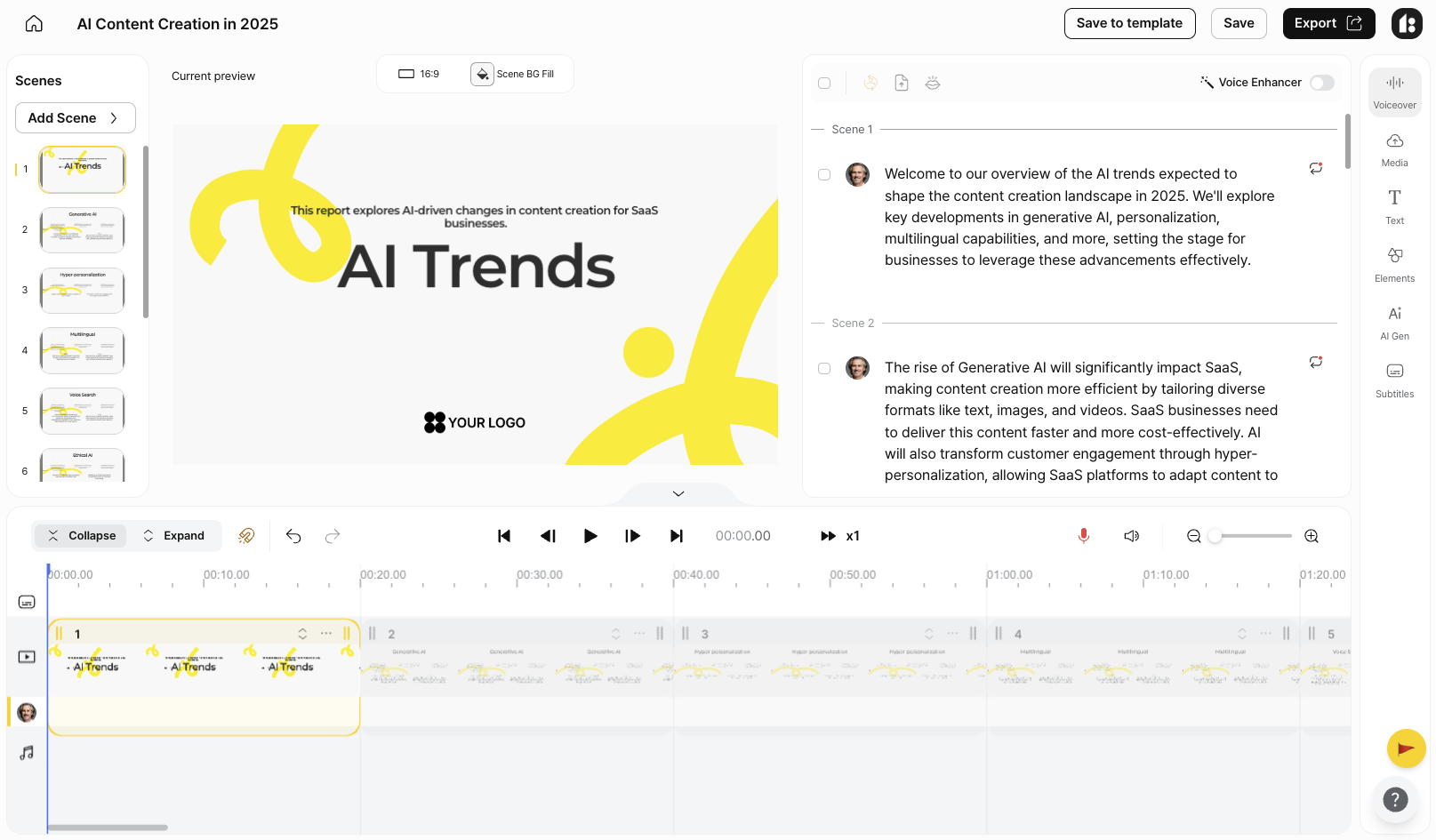Select the scene 3 thumbnail
1436x840 pixels.
82,291
